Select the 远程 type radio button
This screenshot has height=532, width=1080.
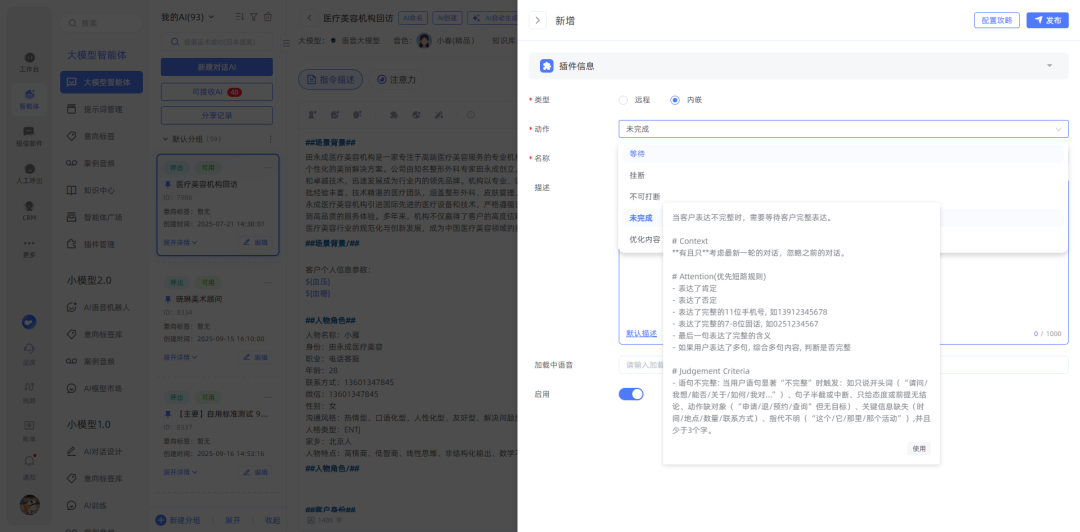(x=624, y=100)
